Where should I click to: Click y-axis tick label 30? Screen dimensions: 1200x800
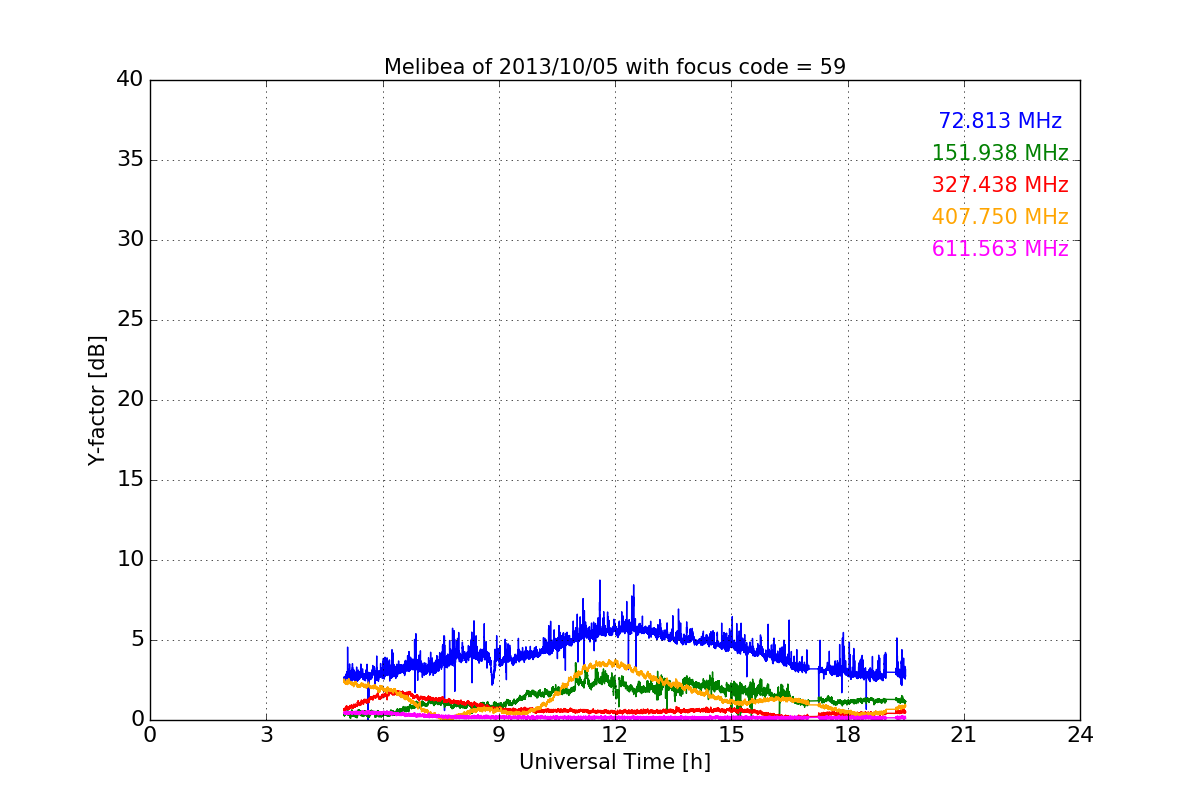130,240
